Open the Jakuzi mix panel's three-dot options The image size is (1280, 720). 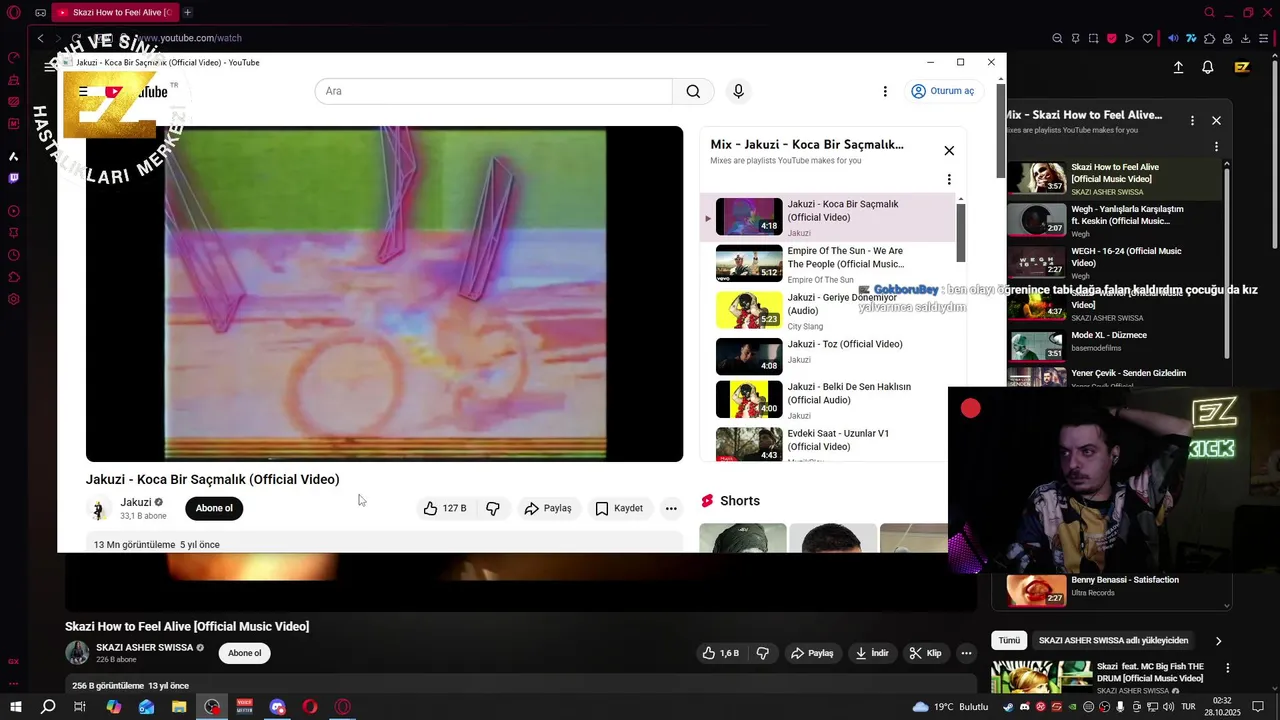click(x=949, y=180)
